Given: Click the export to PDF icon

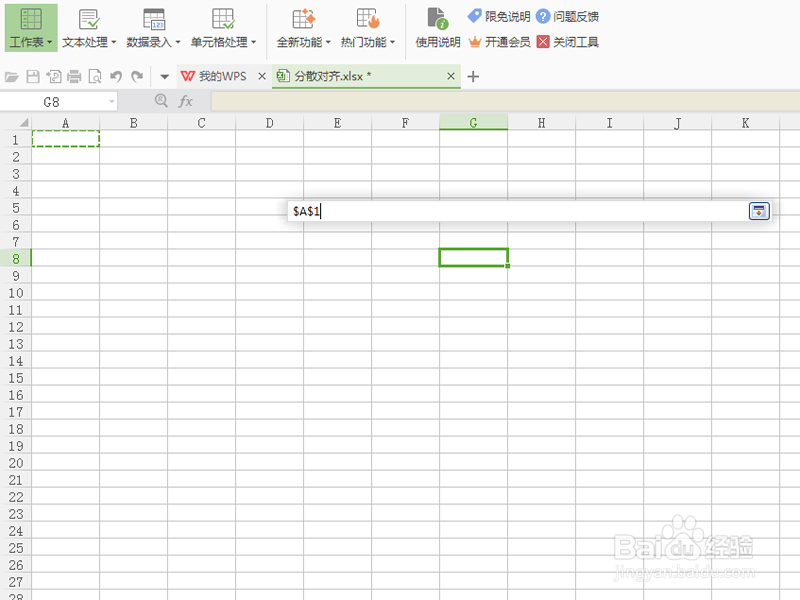Looking at the screenshot, I should [54, 77].
